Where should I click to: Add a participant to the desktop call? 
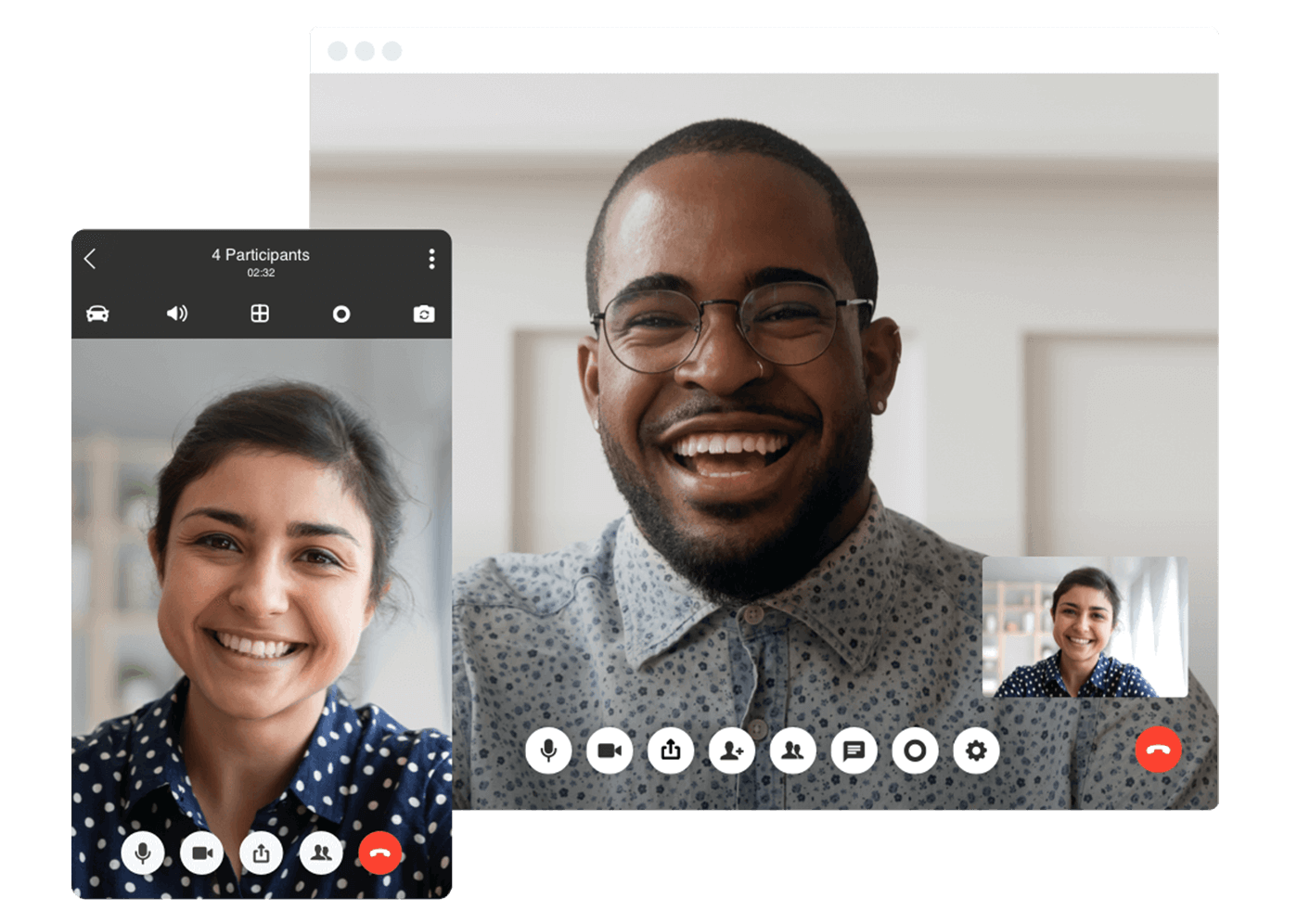pyautogui.click(x=732, y=750)
